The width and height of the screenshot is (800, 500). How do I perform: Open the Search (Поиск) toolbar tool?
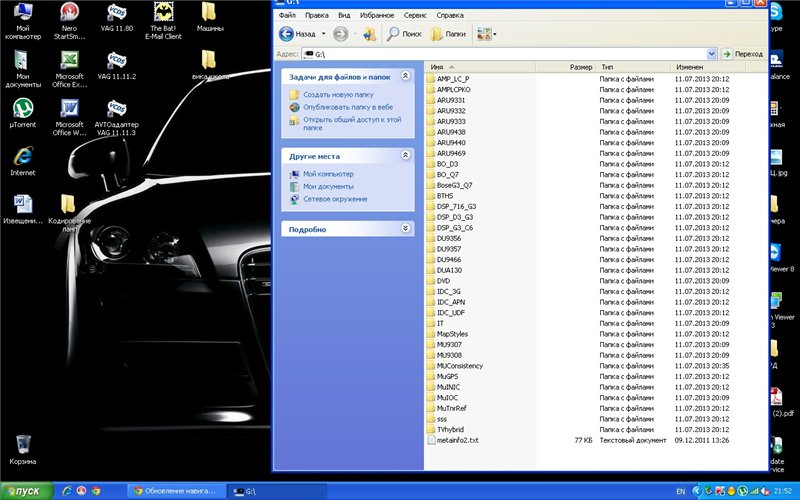click(405, 34)
